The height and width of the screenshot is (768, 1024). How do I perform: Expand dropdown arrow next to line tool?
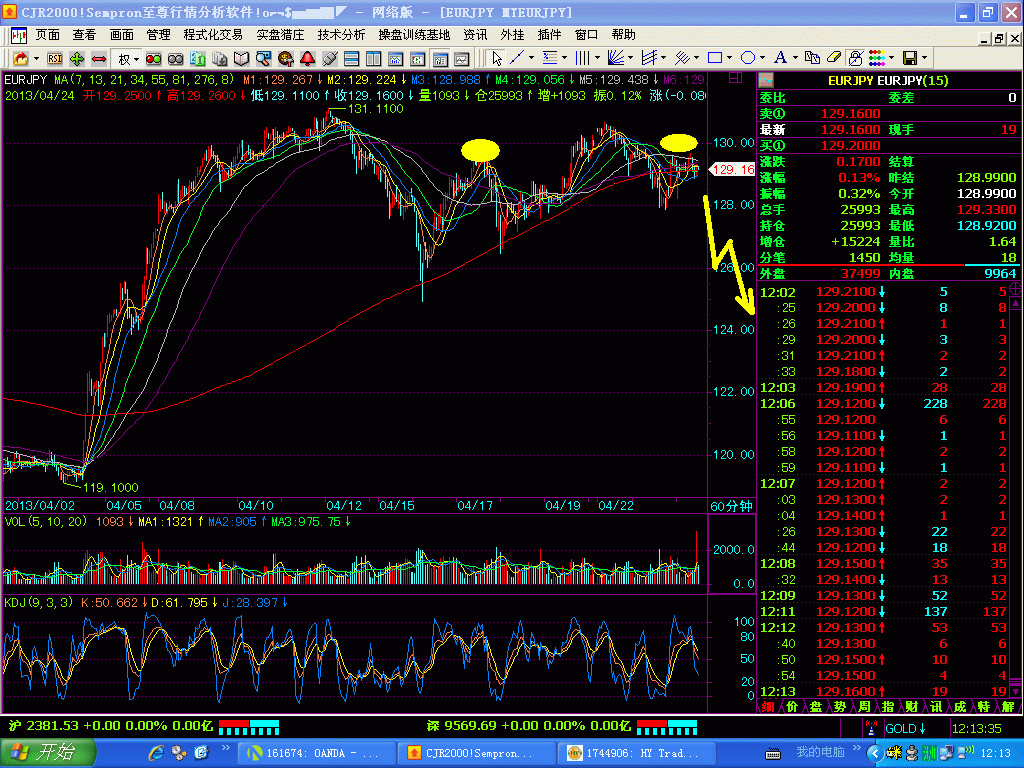point(531,58)
